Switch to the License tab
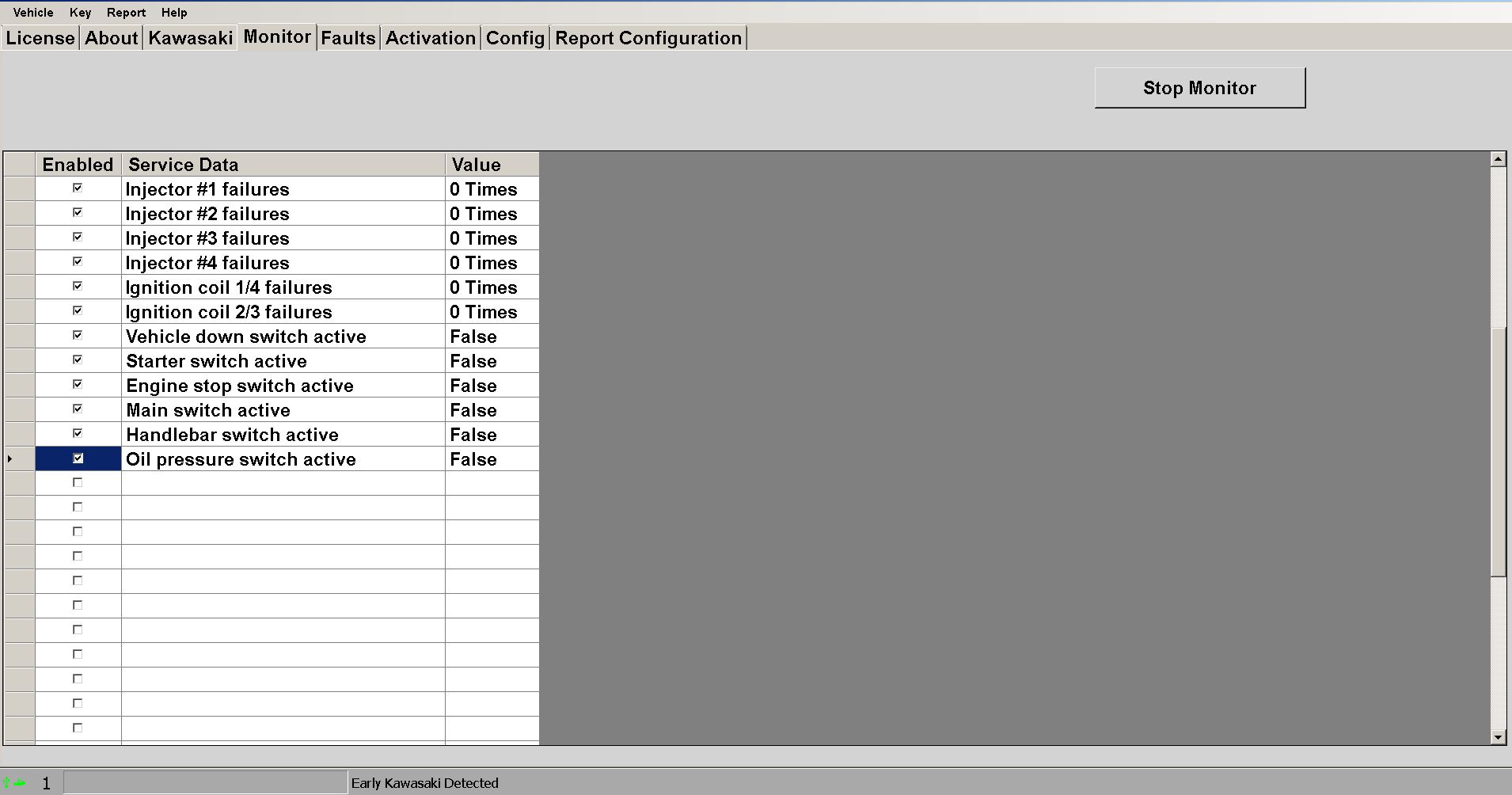The image size is (1512, 795). [x=40, y=38]
